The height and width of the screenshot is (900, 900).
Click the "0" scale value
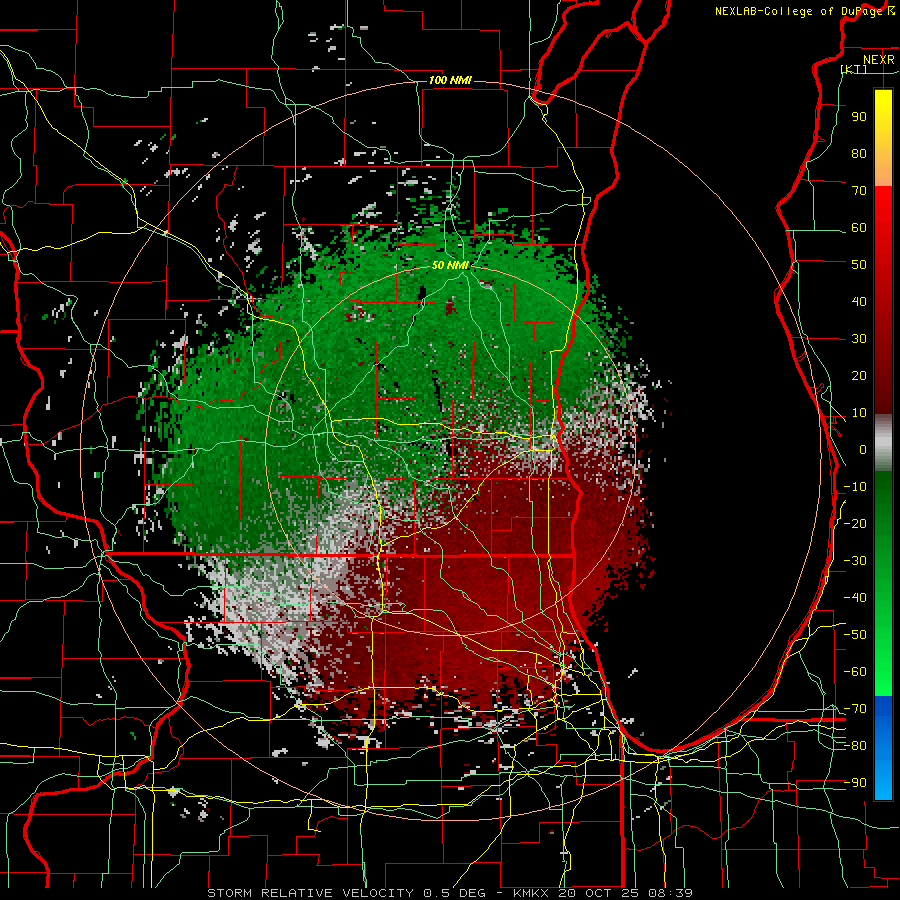point(863,449)
